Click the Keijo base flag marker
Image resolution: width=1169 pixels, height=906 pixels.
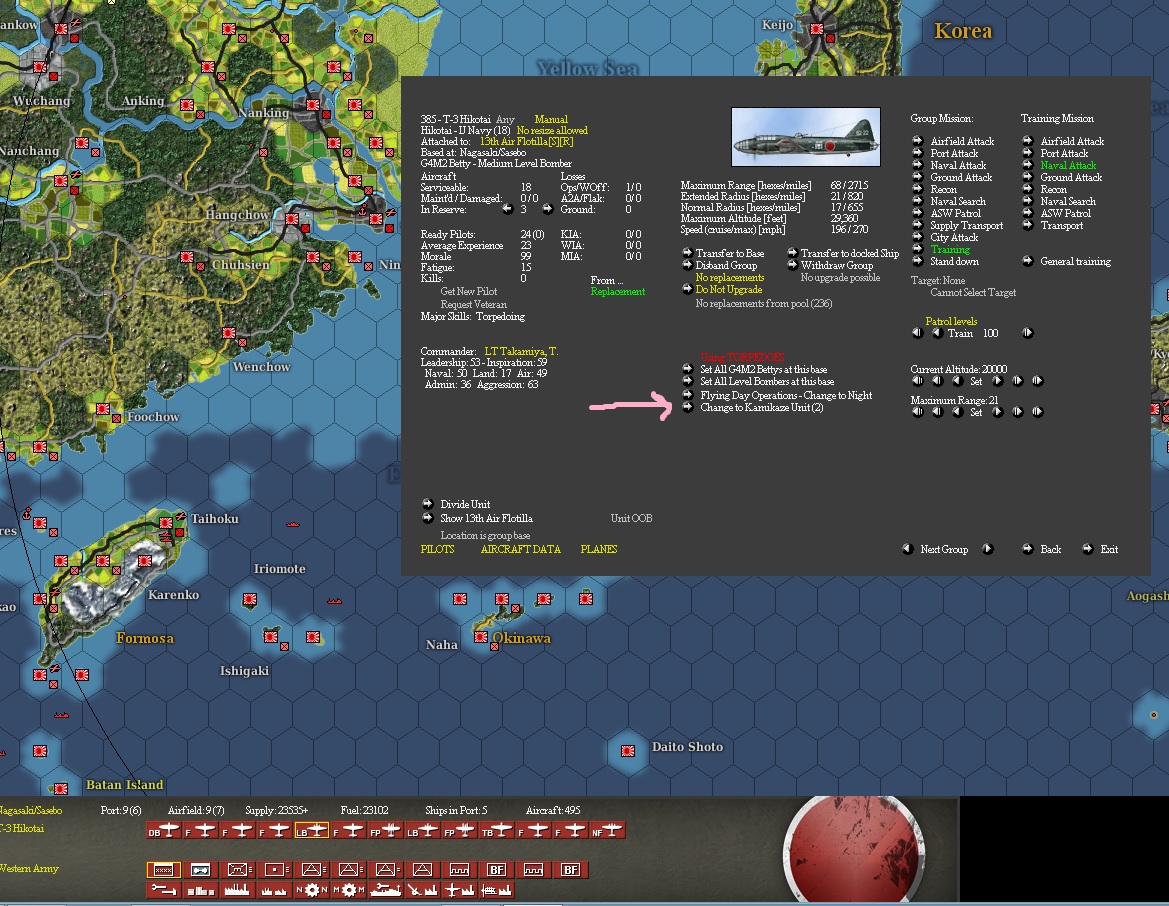click(816, 29)
